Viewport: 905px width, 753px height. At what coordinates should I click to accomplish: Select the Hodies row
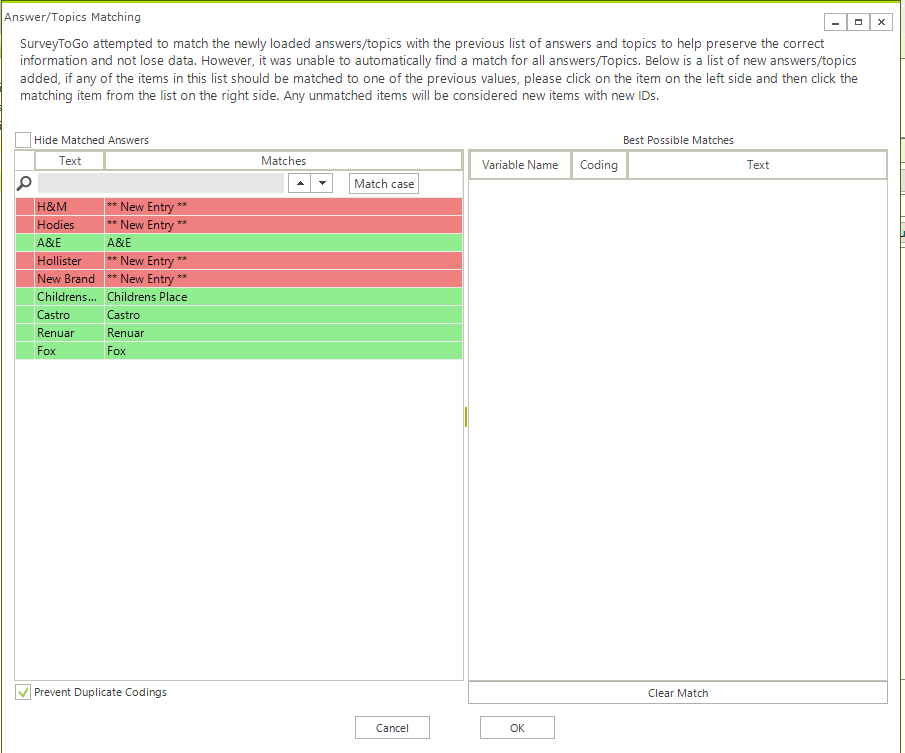coord(239,224)
